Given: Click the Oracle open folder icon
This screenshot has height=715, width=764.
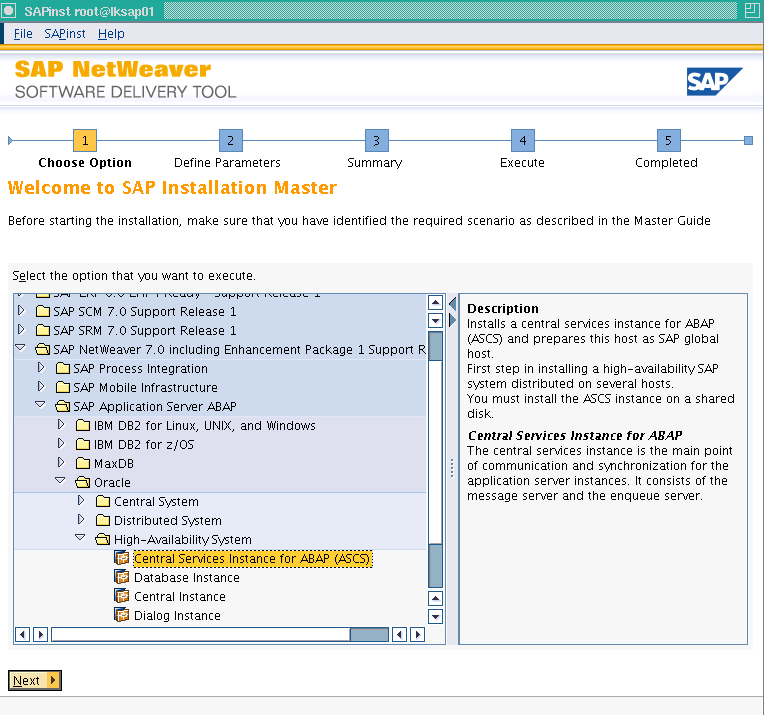Looking at the screenshot, I should point(83,482).
